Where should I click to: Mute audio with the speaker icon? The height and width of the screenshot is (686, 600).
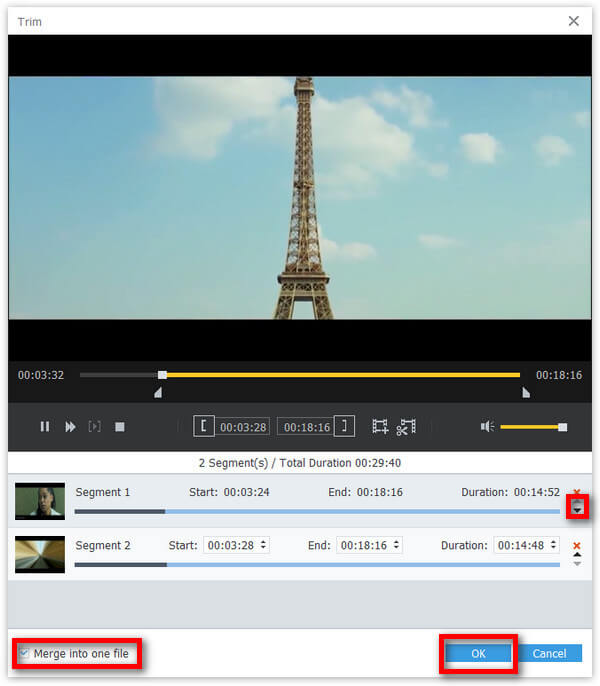pyautogui.click(x=487, y=427)
